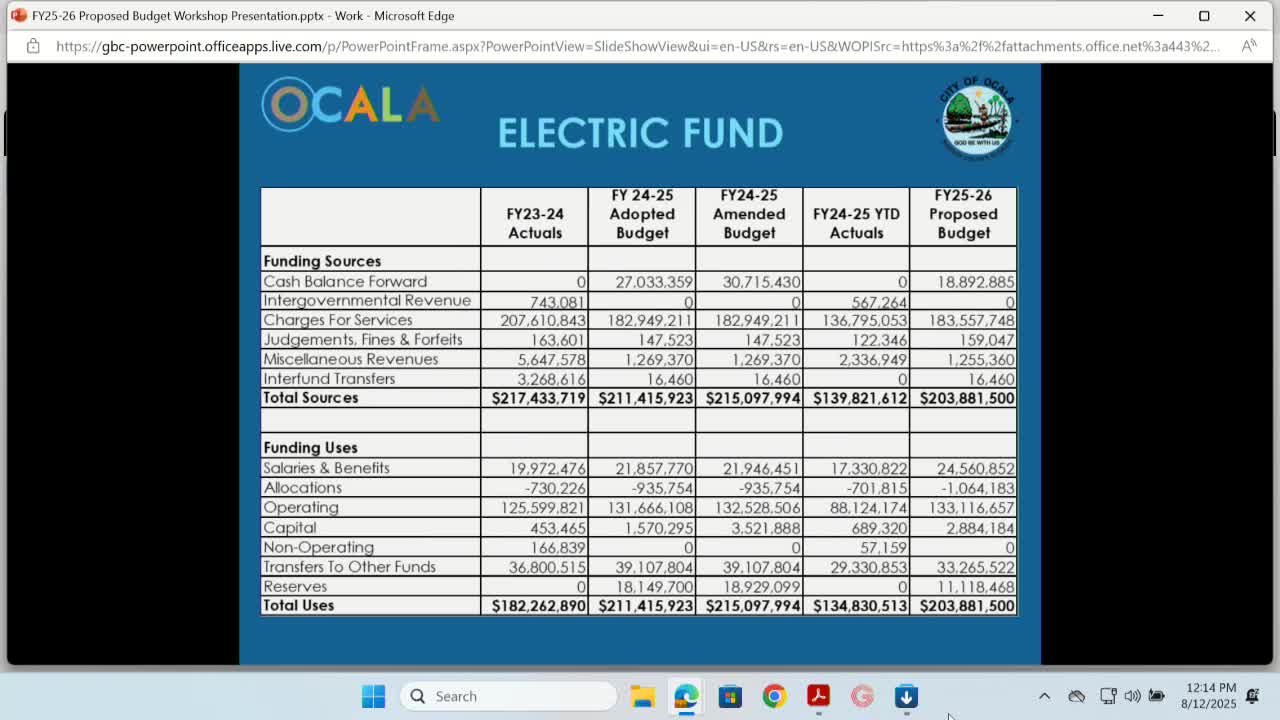Click the Total Uses row label
1280x720 pixels.
point(299,606)
